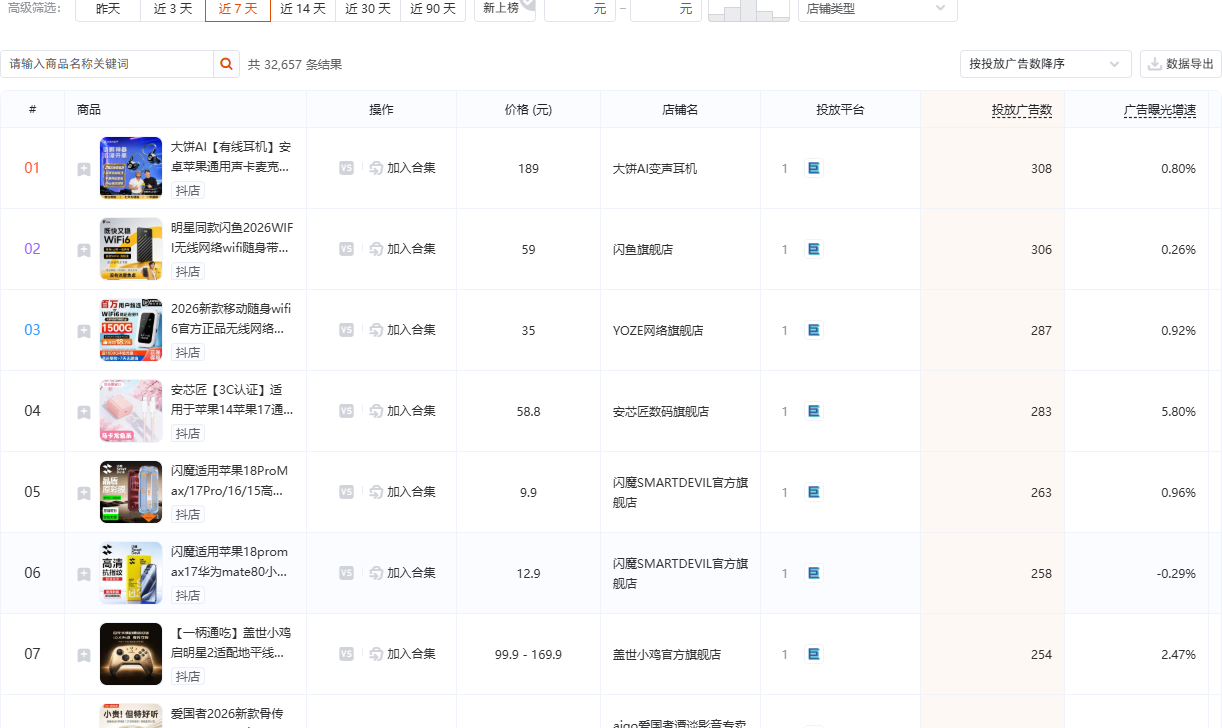The image size is (1222, 728).
Task: Select the 近 14 天 time range tab
Action: pos(303,8)
